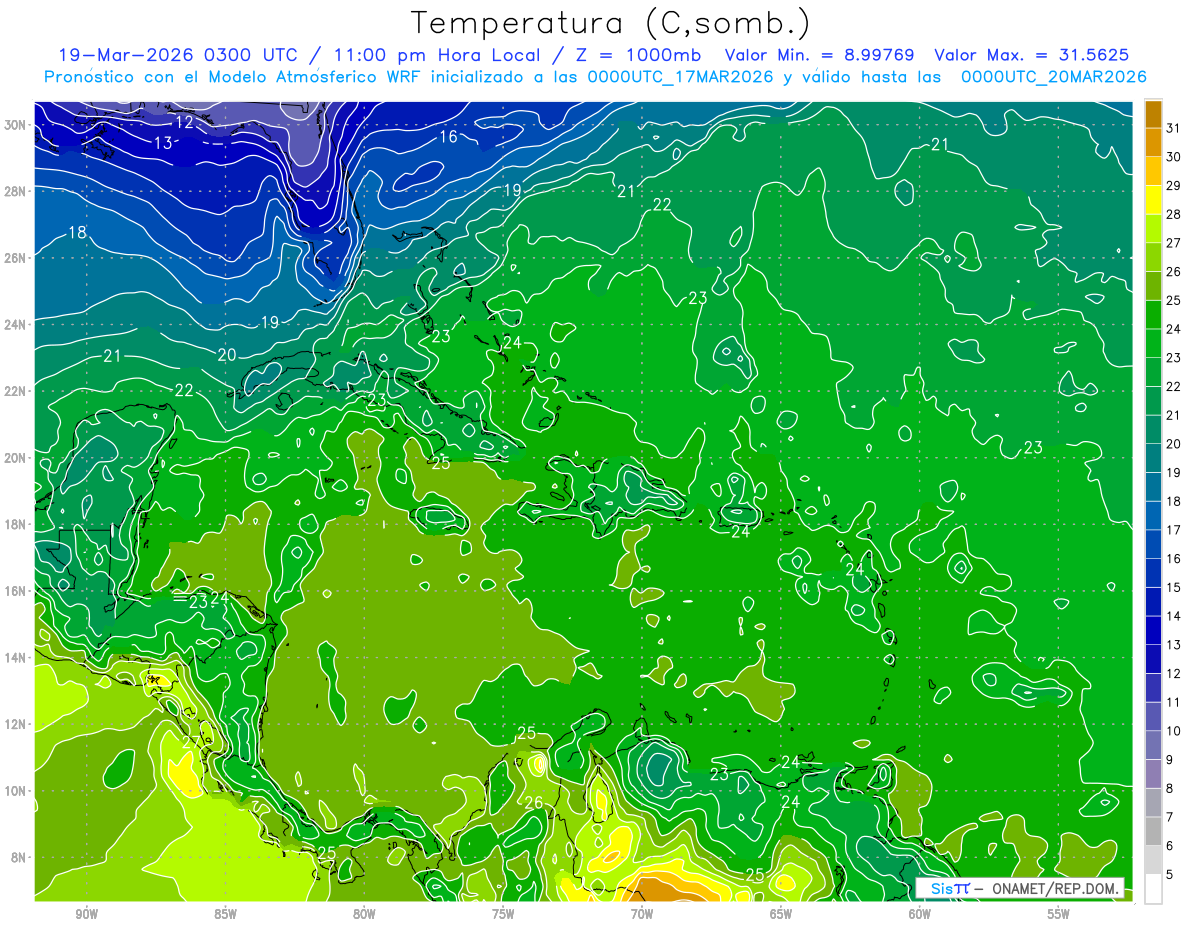
Task: Click the '0000UTC_20MAR2026' valid-until time
Action: (x=1053, y=77)
